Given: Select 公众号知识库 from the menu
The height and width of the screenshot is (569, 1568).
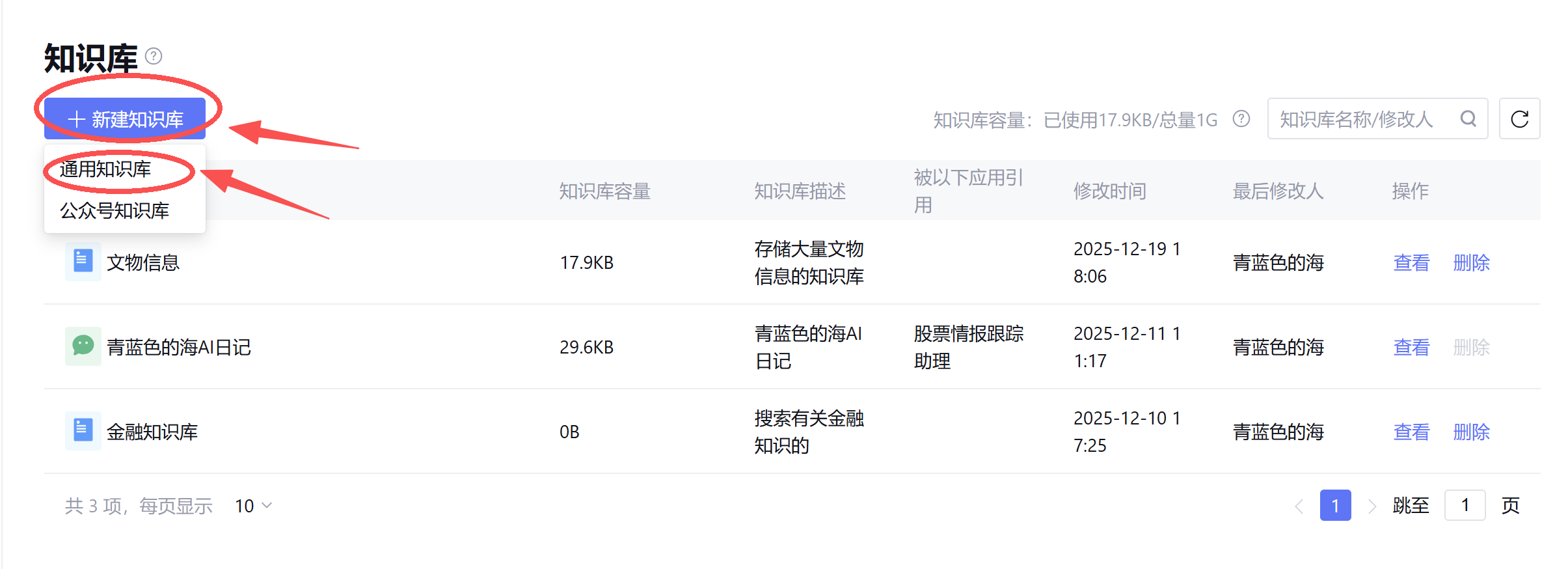Looking at the screenshot, I should [115, 211].
